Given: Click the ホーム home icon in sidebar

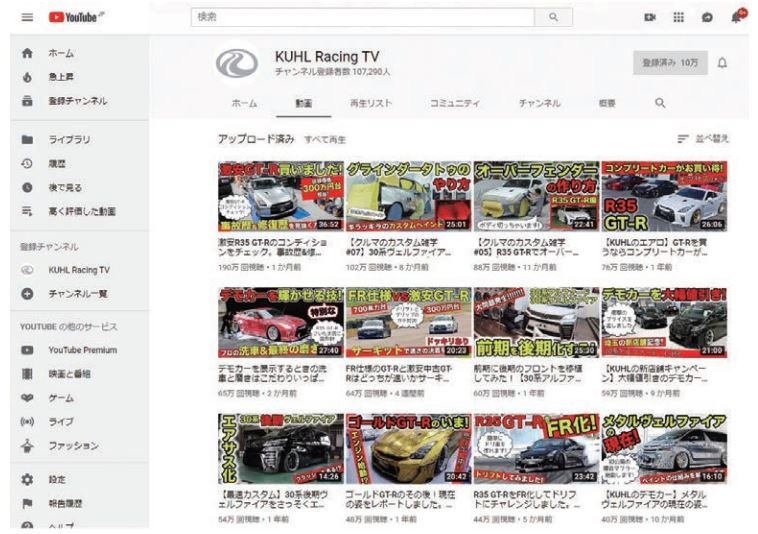Looking at the screenshot, I should tap(28, 53).
